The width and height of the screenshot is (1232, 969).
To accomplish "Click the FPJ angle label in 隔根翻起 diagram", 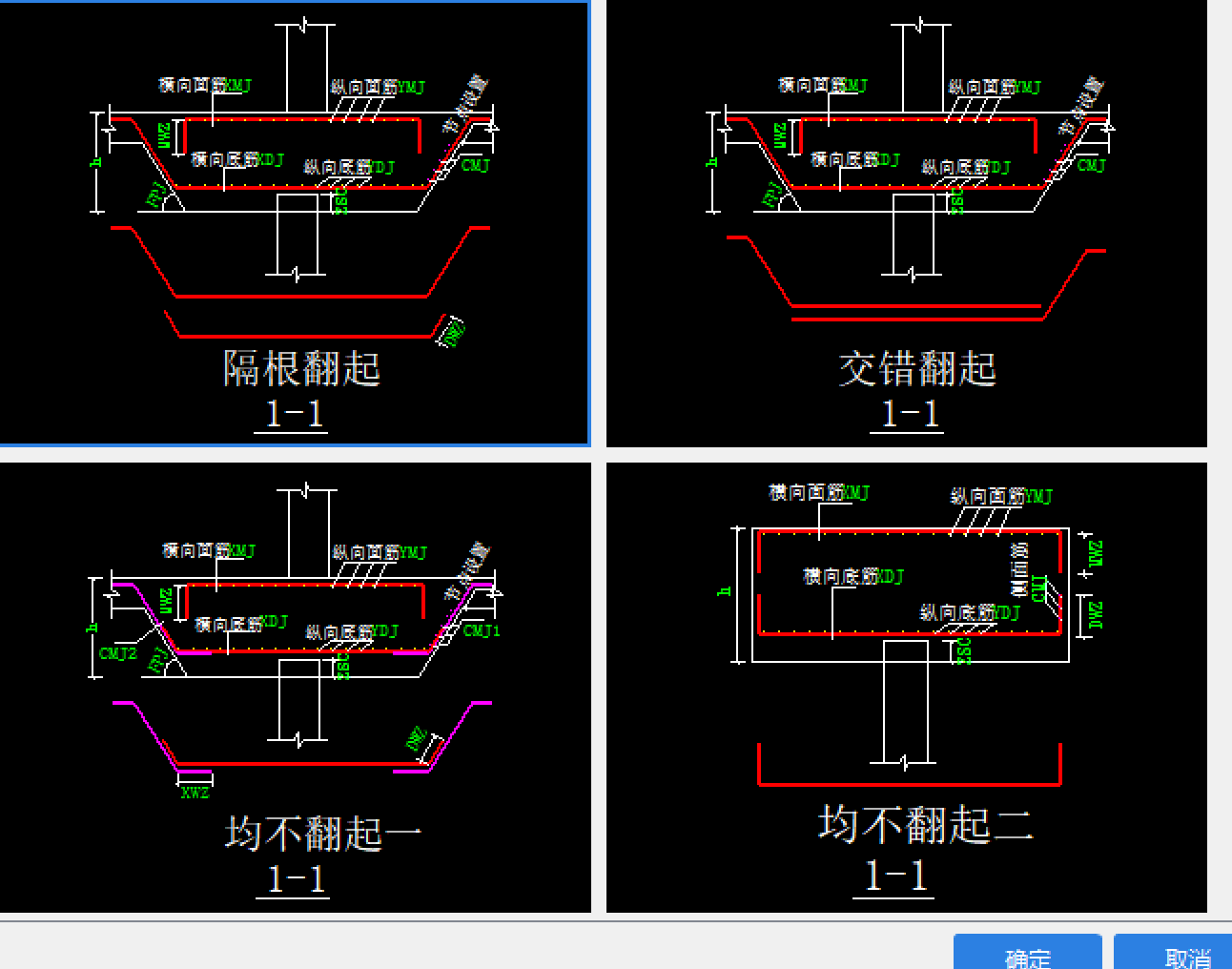I will click(158, 195).
